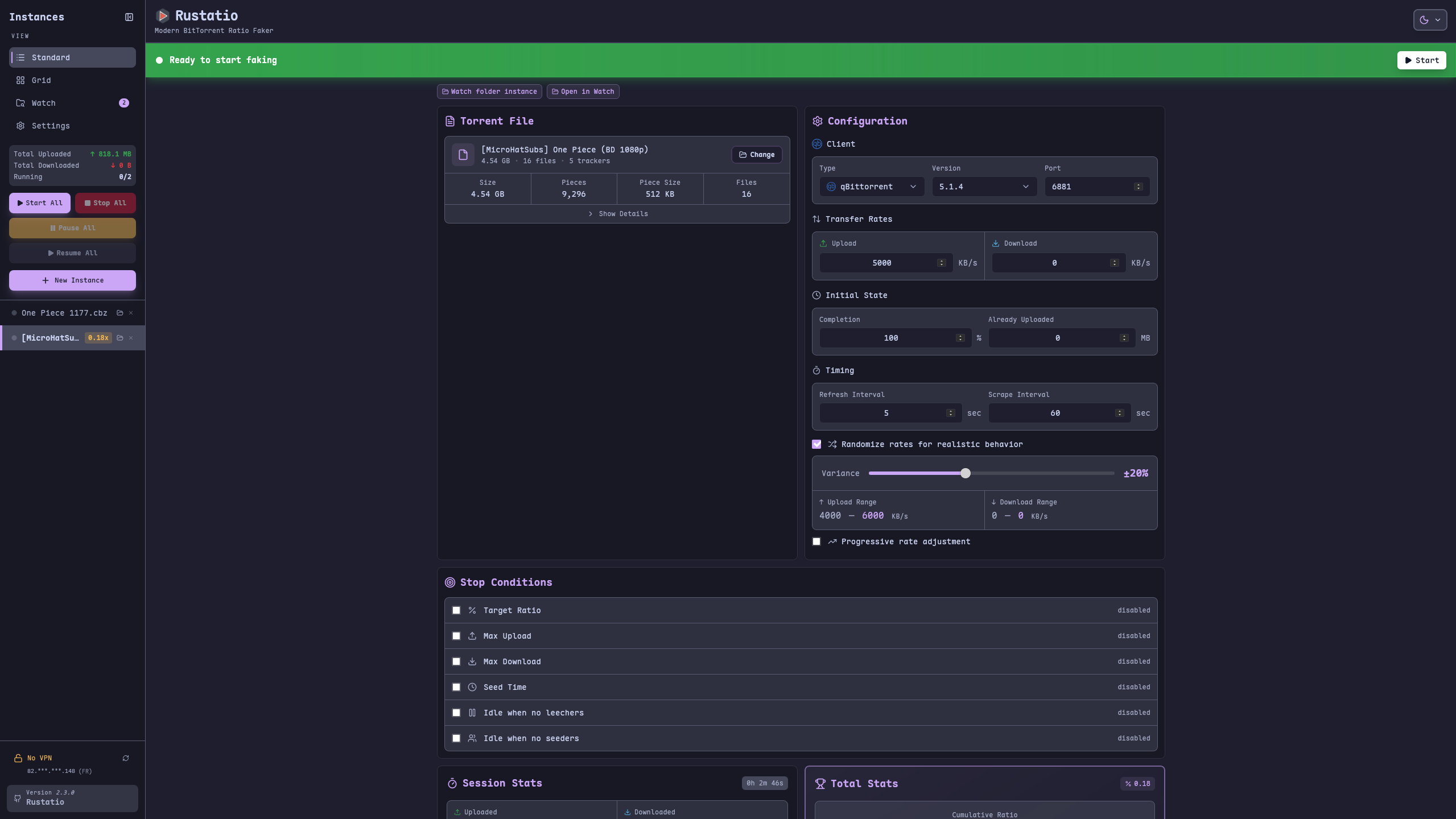Image resolution: width=1456 pixels, height=819 pixels.
Task: Click the torrent file document icon
Action: pyautogui.click(x=463, y=155)
